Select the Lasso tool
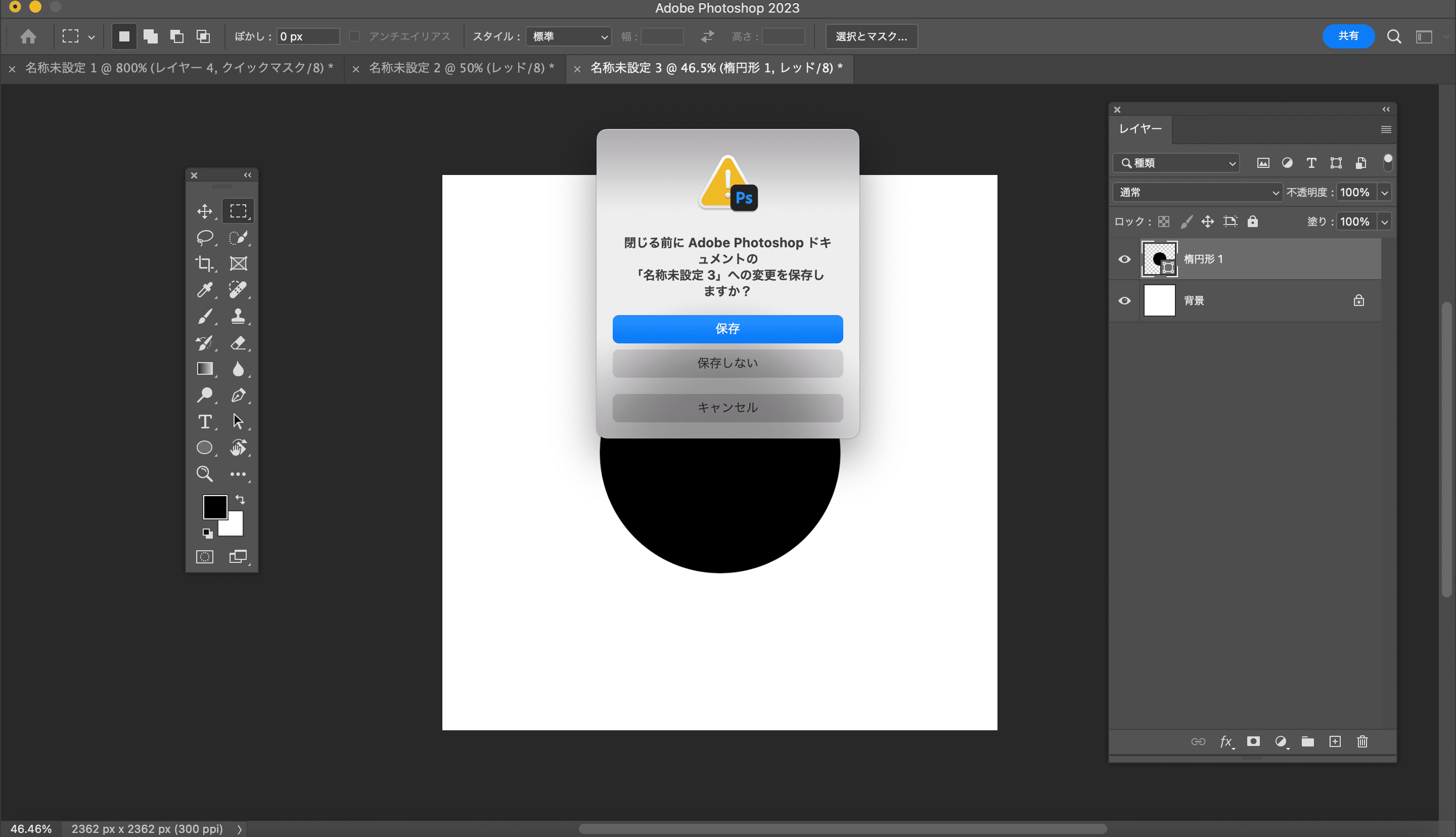Viewport: 1456px width, 837px height. pos(205,237)
